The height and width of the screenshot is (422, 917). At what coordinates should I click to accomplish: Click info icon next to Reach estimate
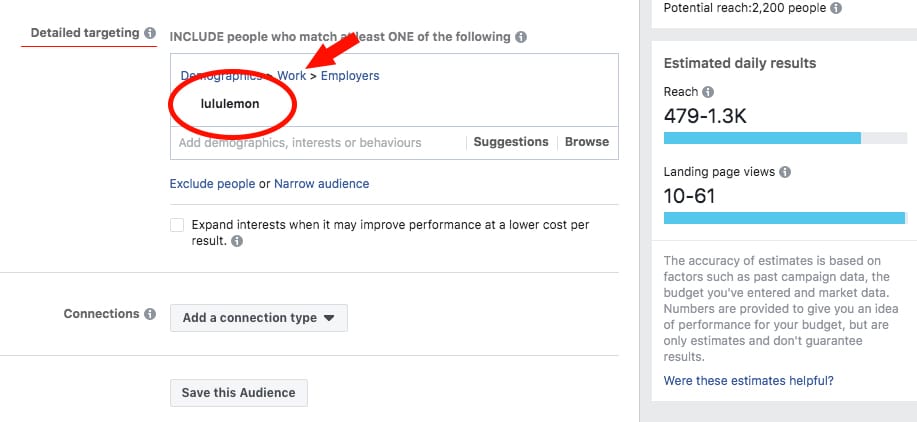707,92
